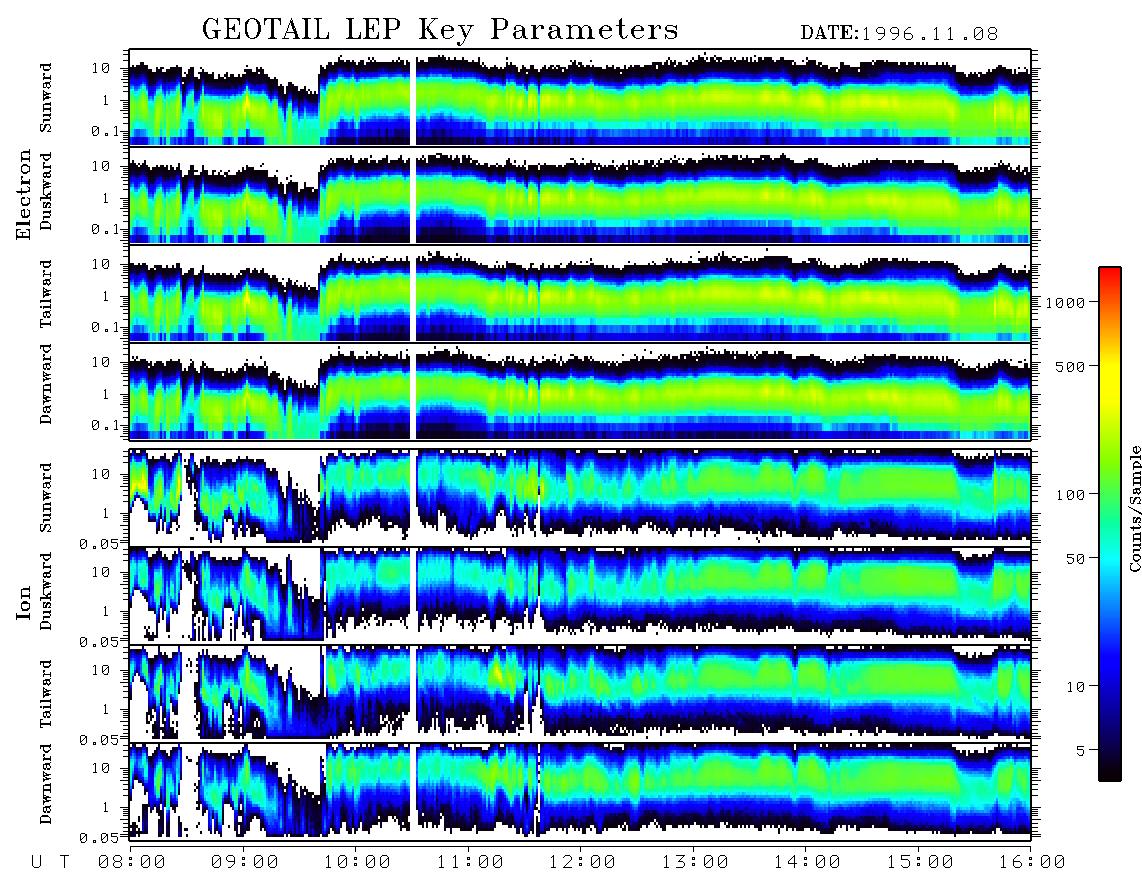Select the Ion Duskward panel label

click(46, 592)
